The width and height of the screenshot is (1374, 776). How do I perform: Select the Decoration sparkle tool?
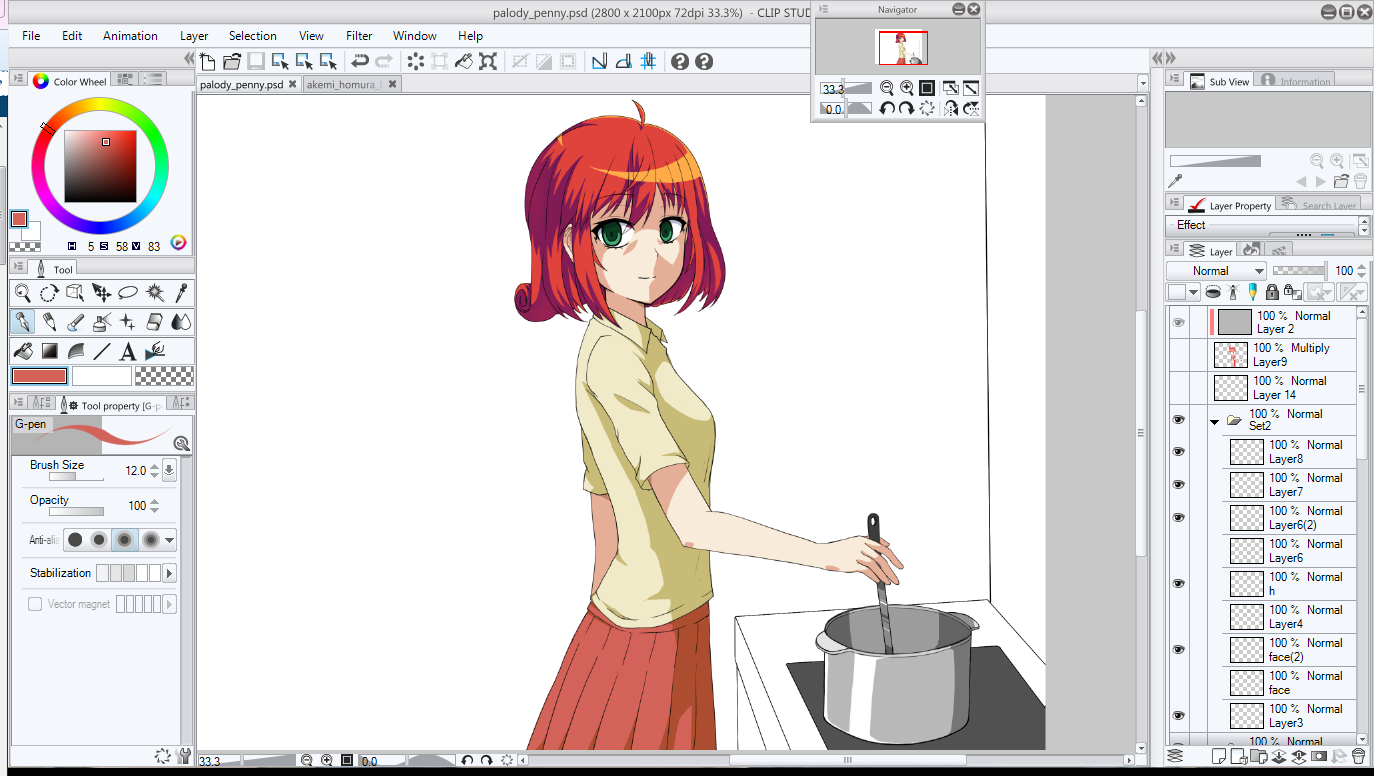128,322
